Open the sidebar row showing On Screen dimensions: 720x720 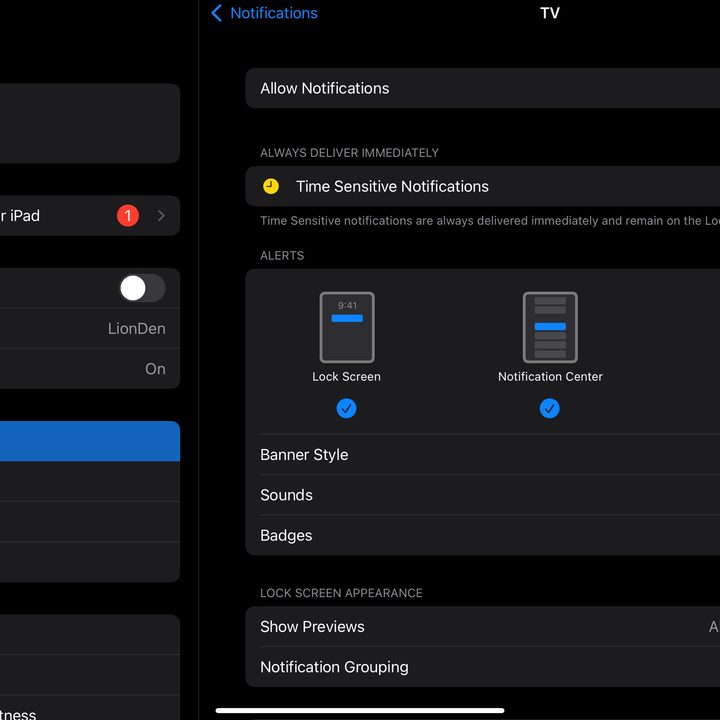[x=90, y=369]
